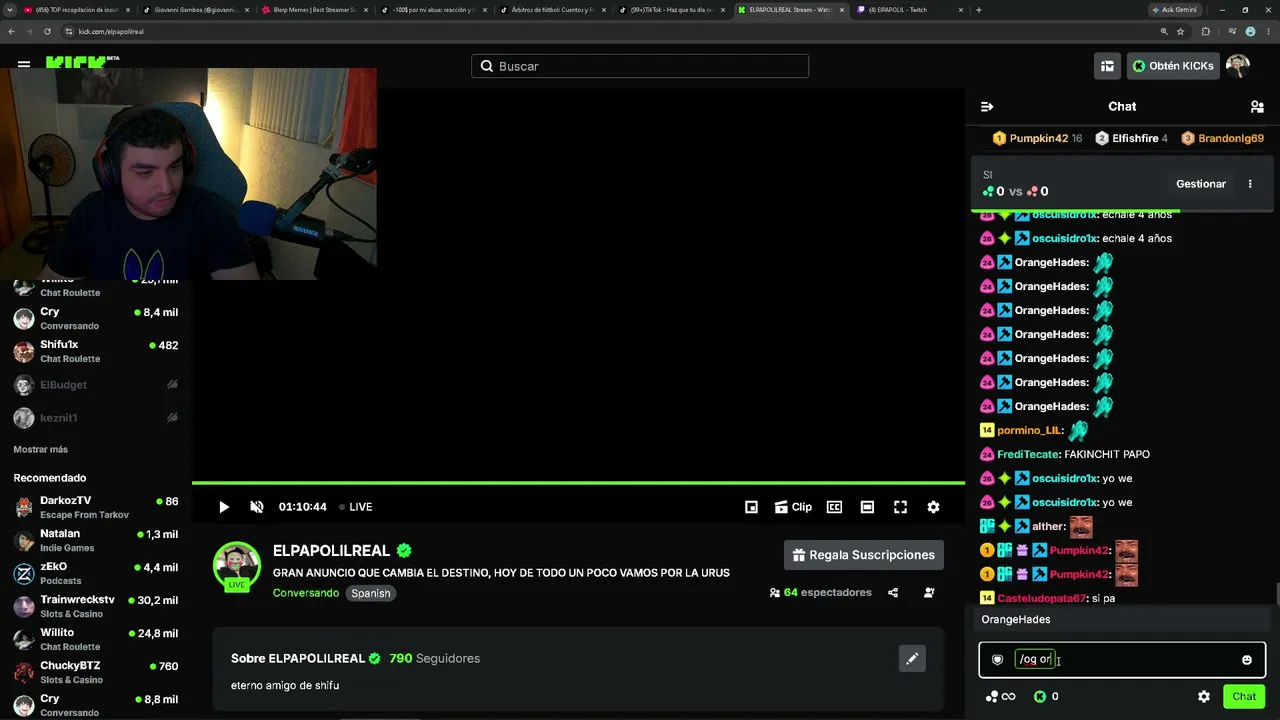The width and height of the screenshot is (1280, 720).
Task: Click LIVE indicator to jump live
Action: point(356,507)
